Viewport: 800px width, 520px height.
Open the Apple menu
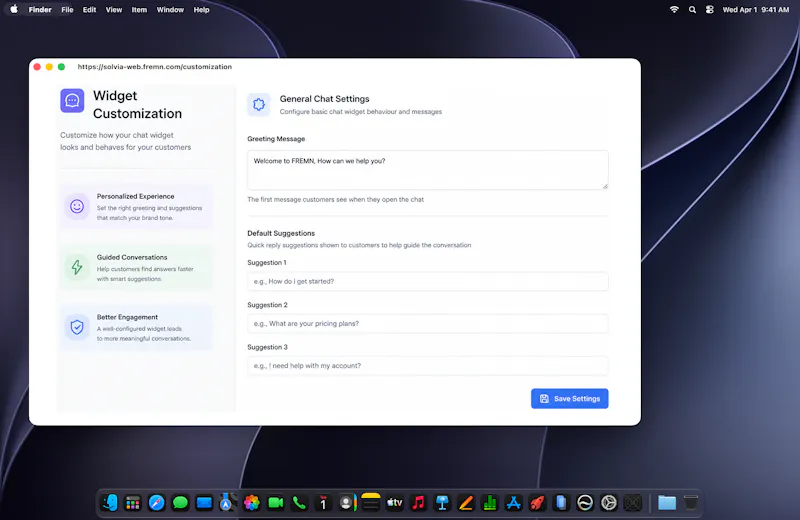[x=14, y=9]
